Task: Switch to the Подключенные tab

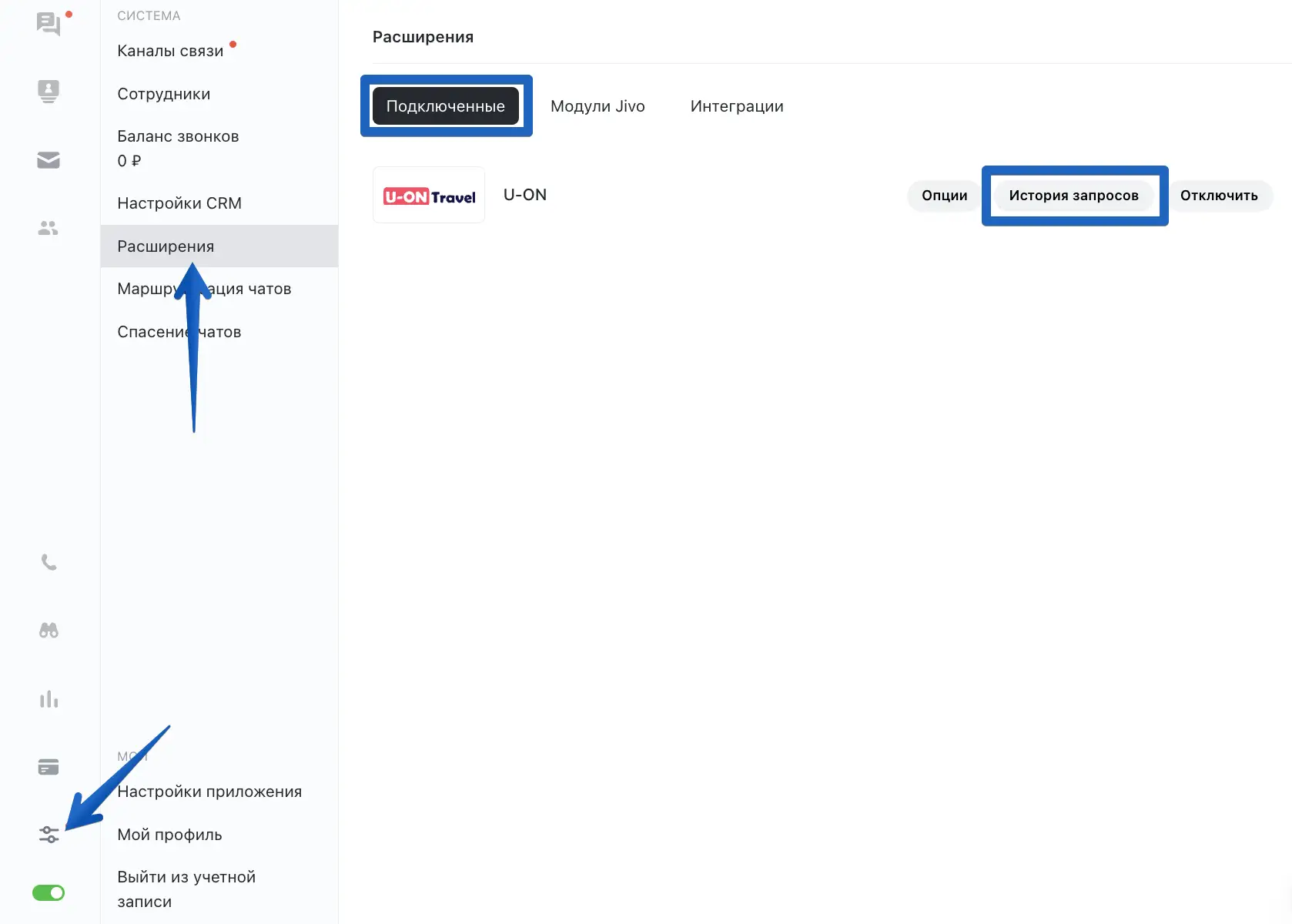Action: tap(445, 106)
